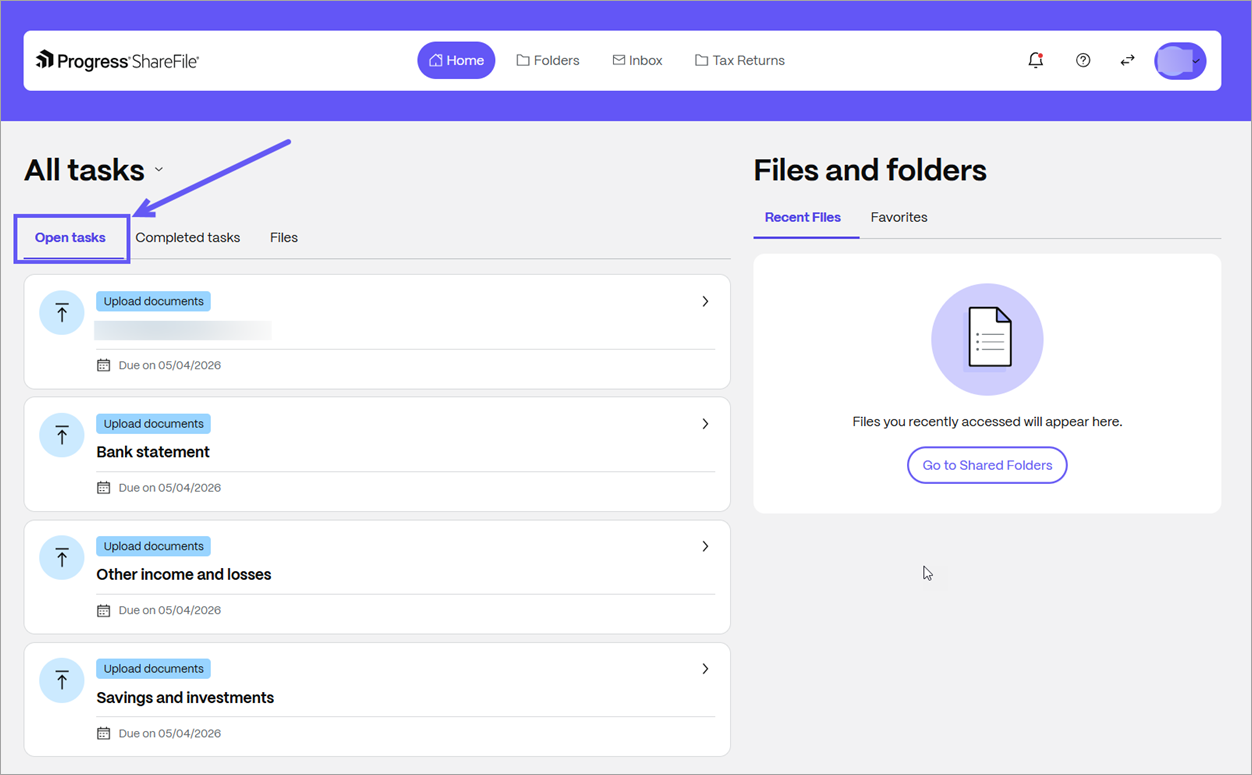Screen dimensions: 1252x775
Task: Click the Progress ShareFile logo
Action: (116, 60)
